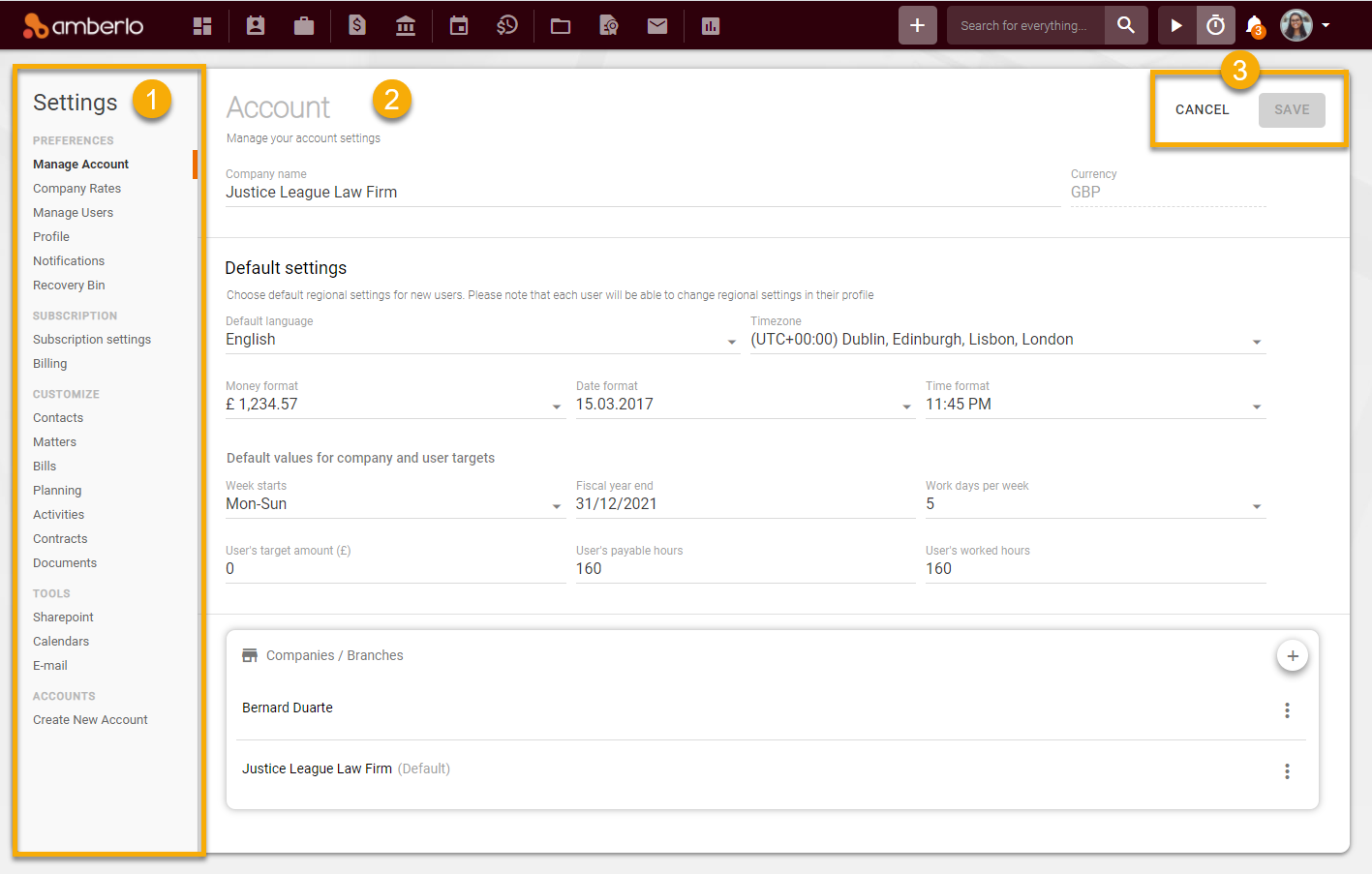Open the Mail envelope icon
The image size is (1372, 874).
pos(656,25)
